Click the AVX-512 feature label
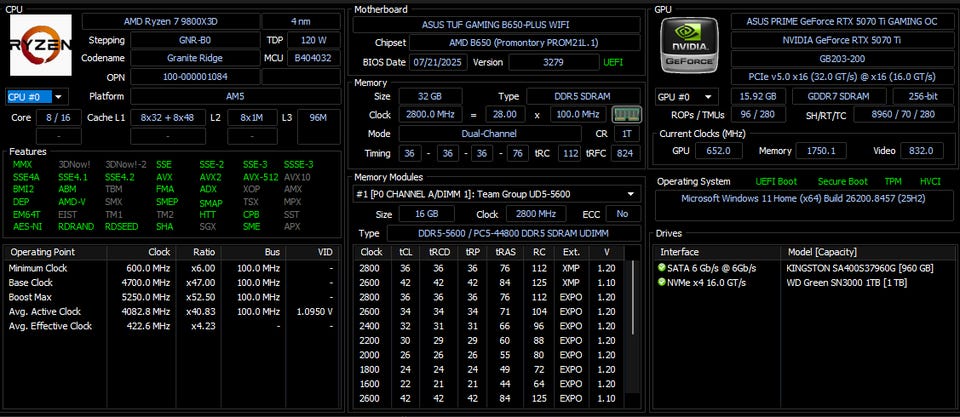 click(x=259, y=177)
